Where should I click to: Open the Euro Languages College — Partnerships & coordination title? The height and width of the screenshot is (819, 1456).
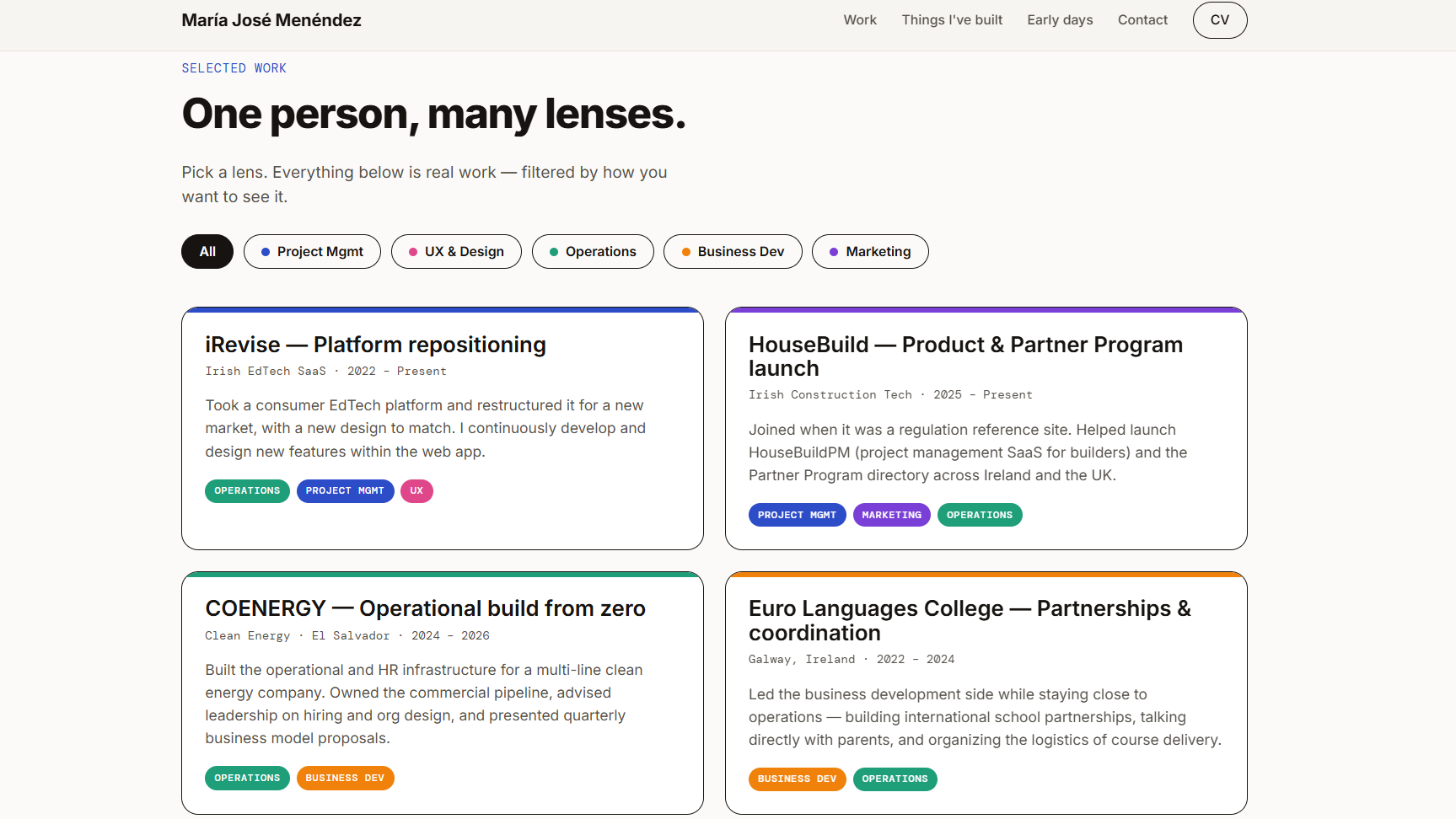[x=970, y=621]
